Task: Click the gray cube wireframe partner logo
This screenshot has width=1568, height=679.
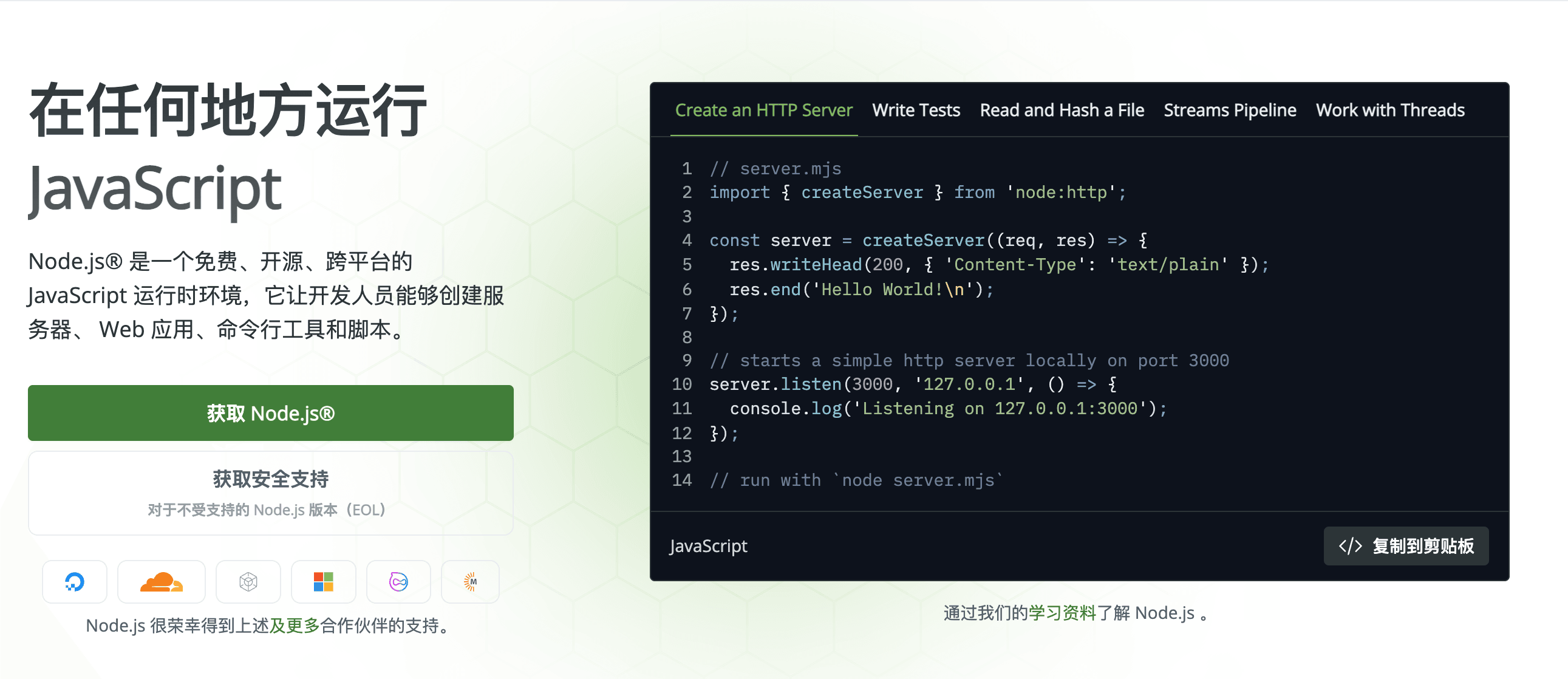Action: (248, 582)
